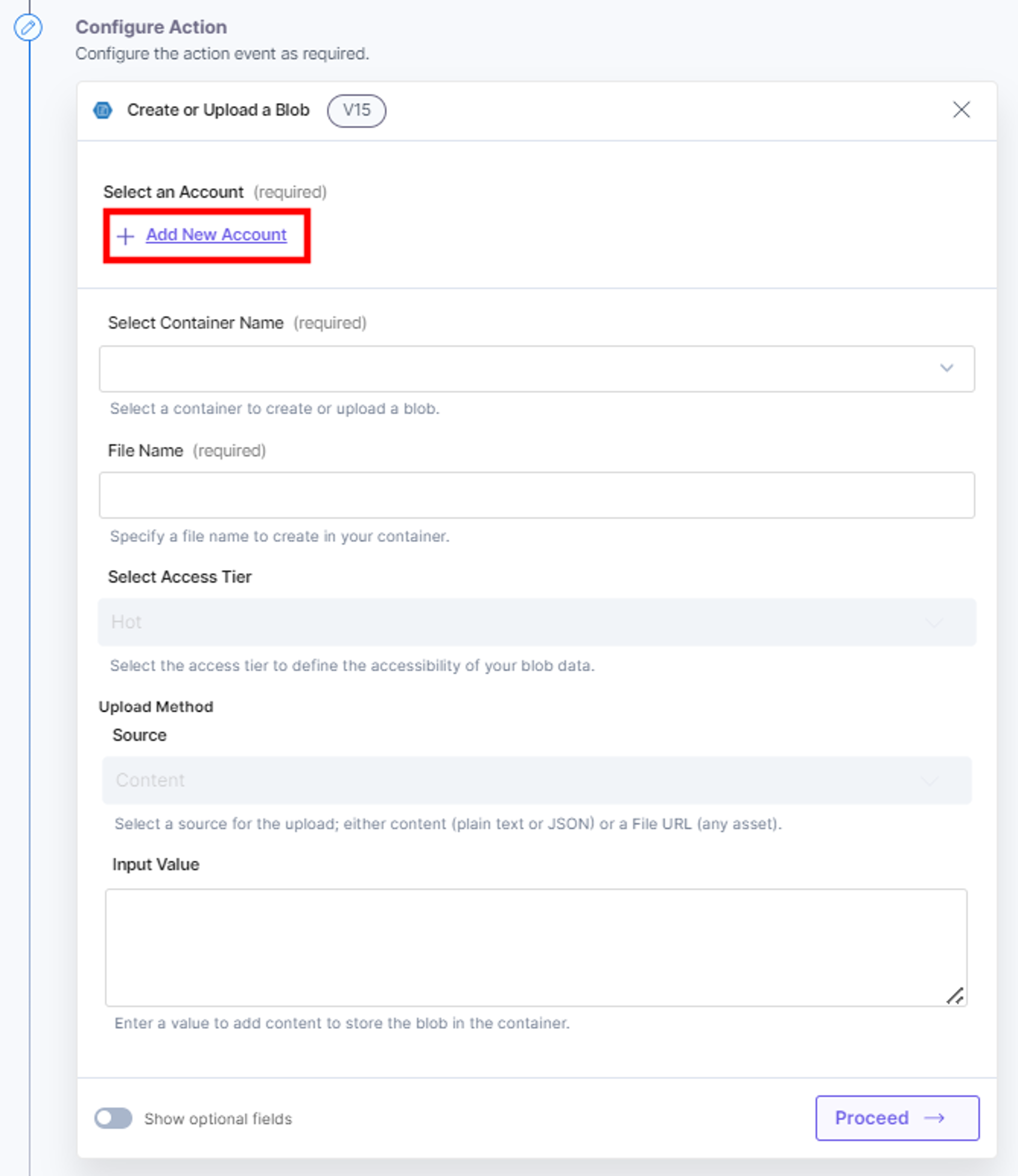The image size is (1018, 1176).
Task: Focus the File Name input field
Action: 537,495
